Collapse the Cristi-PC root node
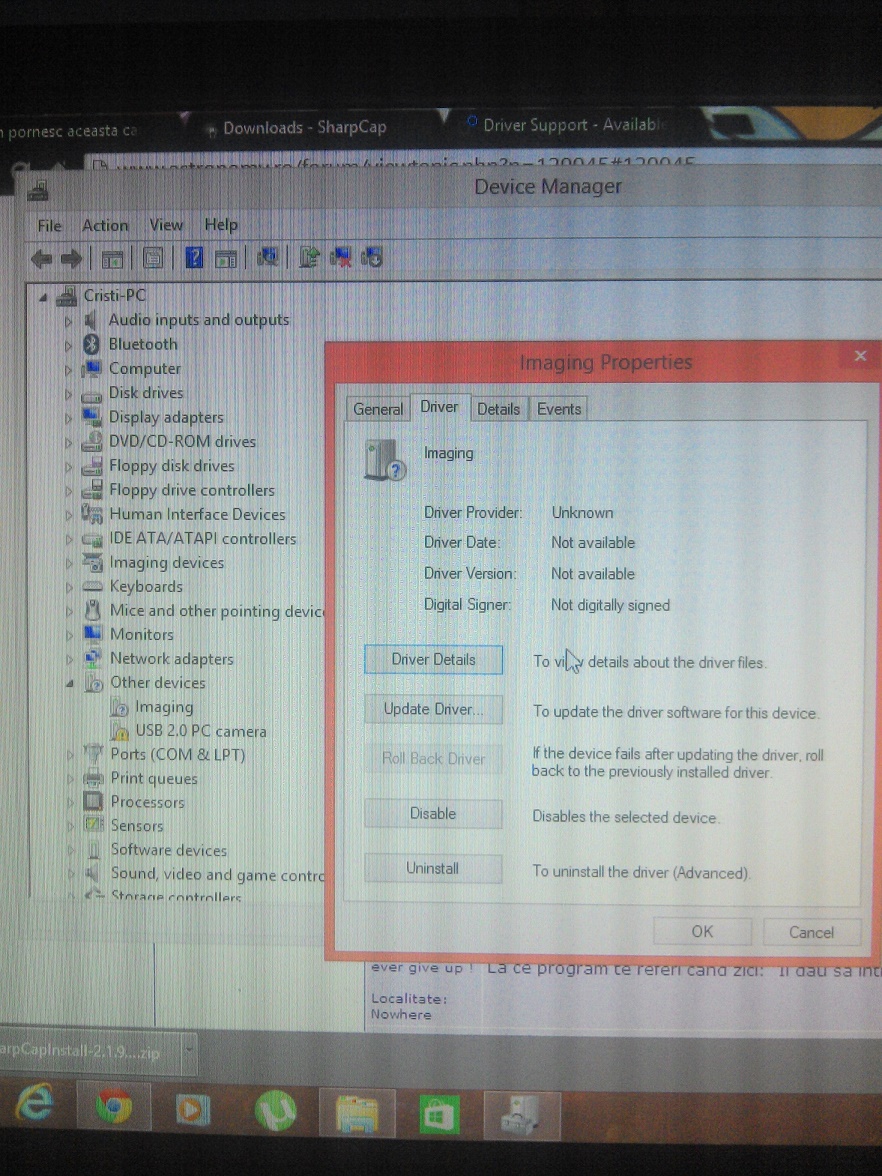 [44, 298]
